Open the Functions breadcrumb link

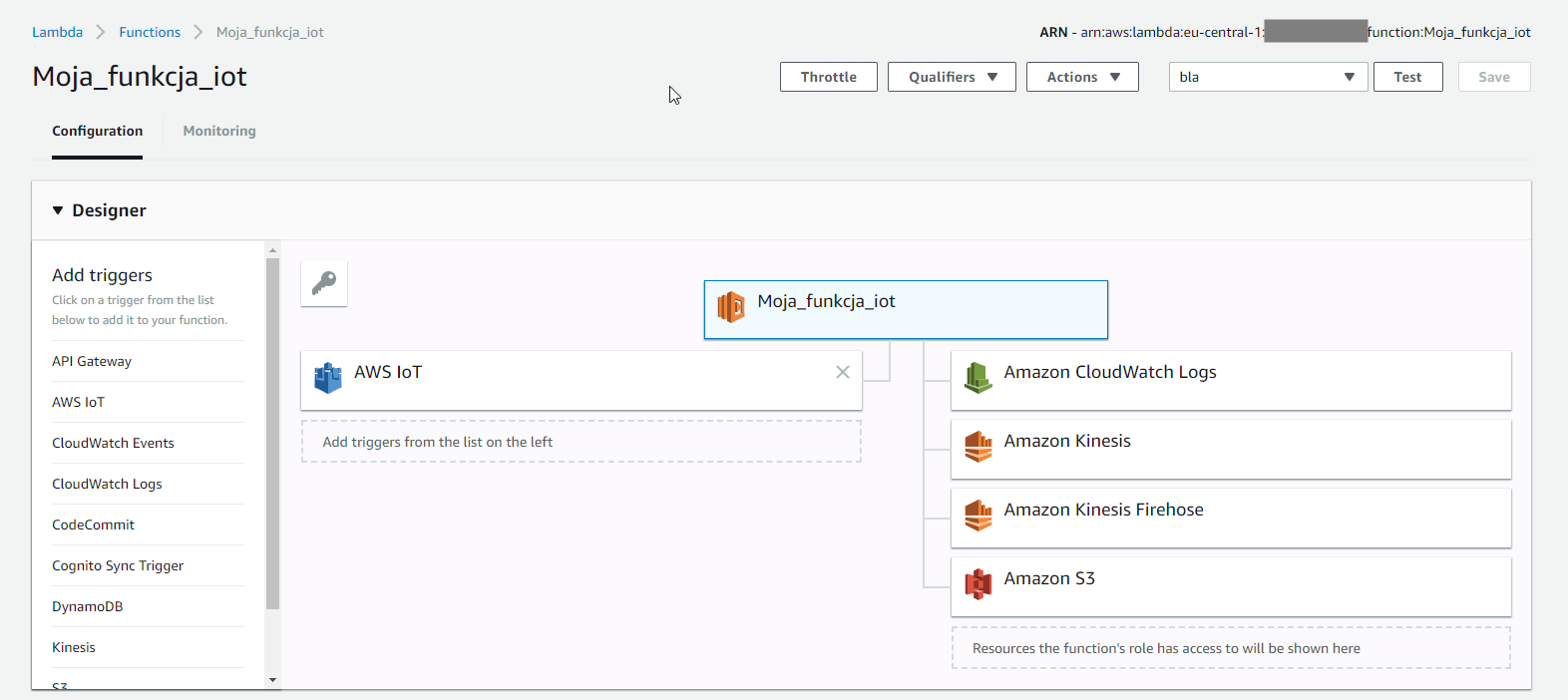click(x=150, y=32)
